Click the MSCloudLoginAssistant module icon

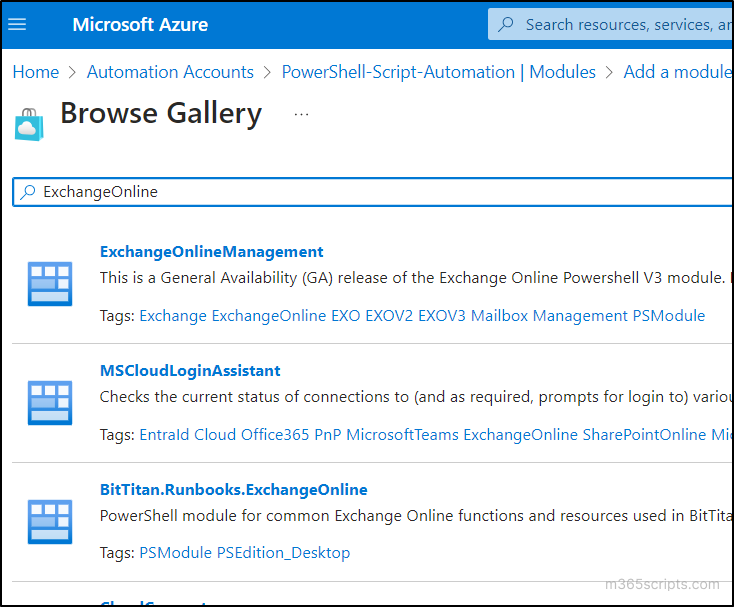click(x=49, y=403)
